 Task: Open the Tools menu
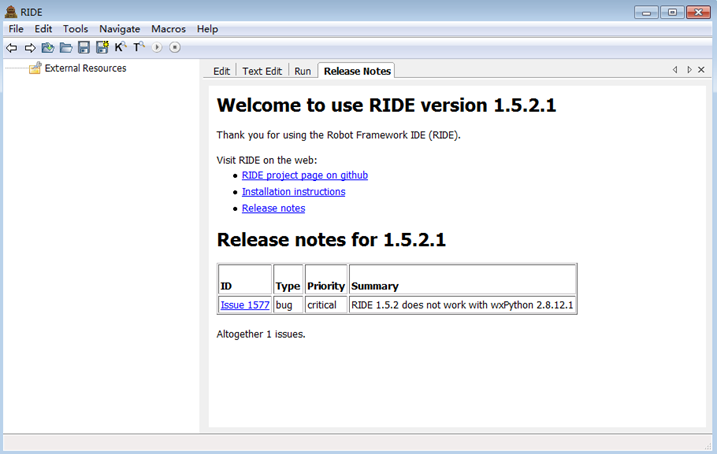pyautogui.click(x=75, y=29)
